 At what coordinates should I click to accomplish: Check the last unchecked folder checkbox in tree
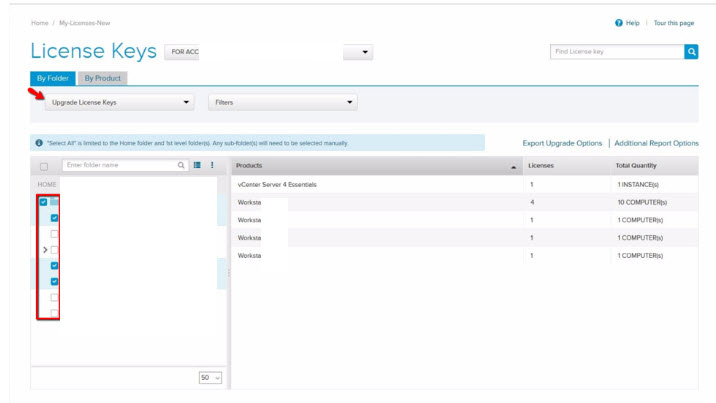point(54,313)
